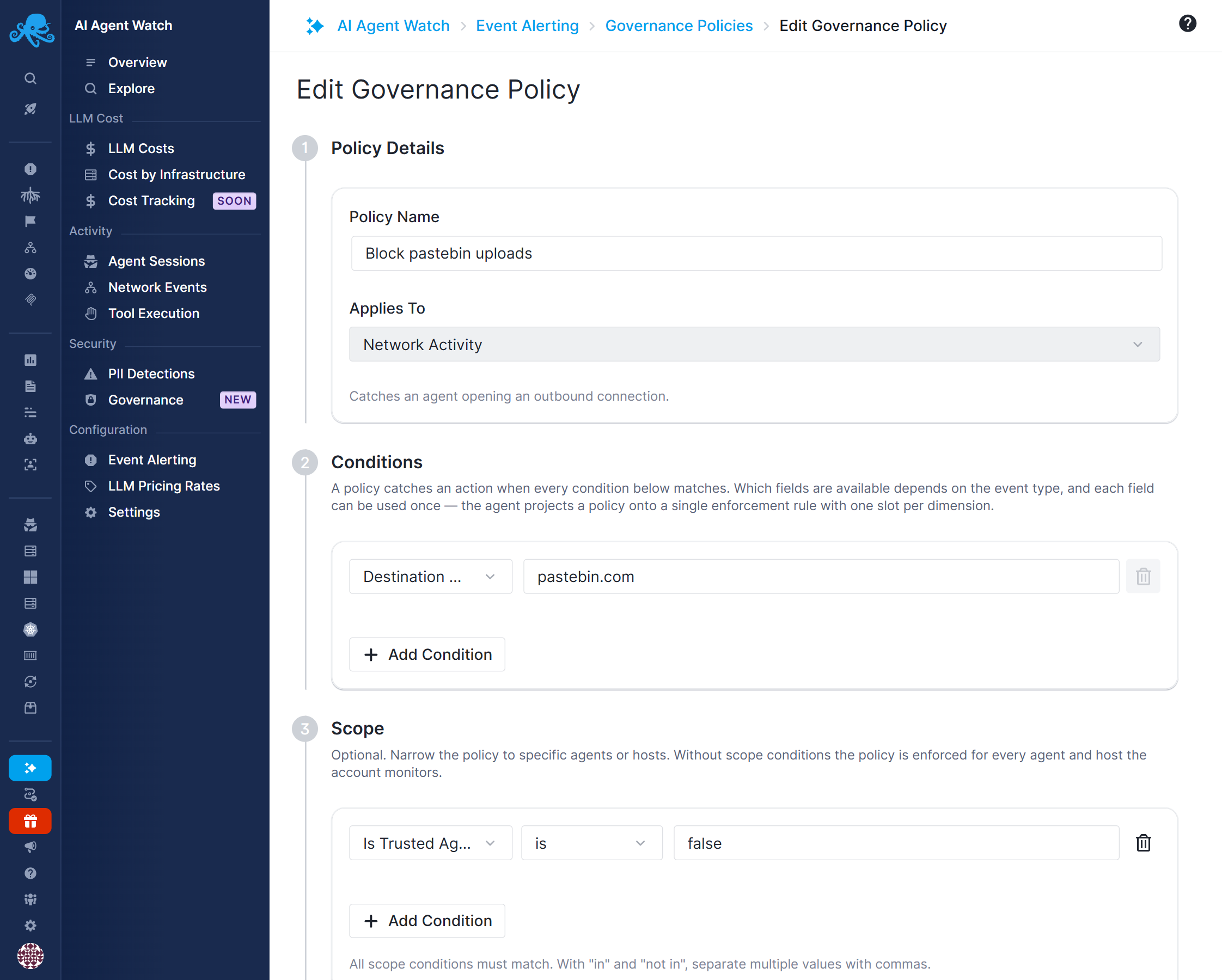Click the robot icon in the icon rail
This screenshot has width=1222, height=980.
30,439
